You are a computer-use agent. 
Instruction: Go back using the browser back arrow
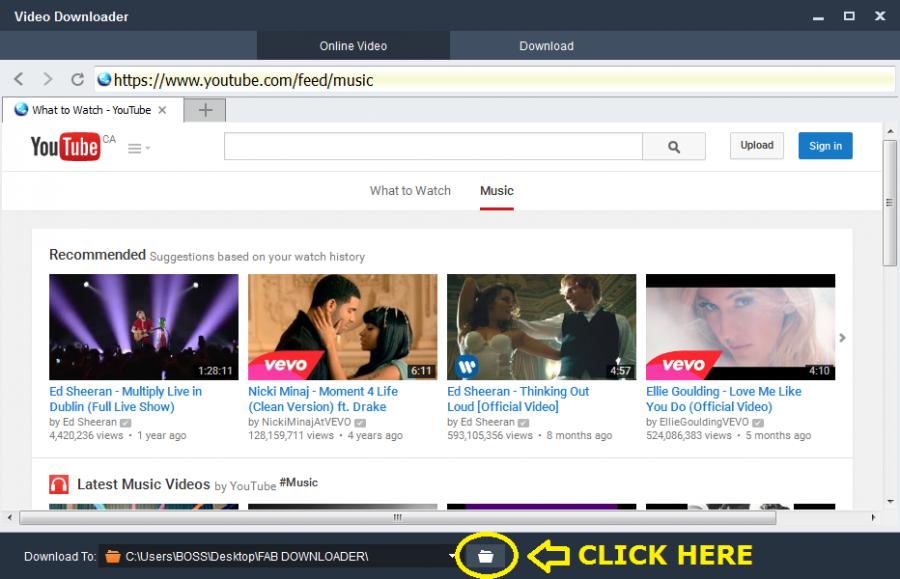pos(18,79)
